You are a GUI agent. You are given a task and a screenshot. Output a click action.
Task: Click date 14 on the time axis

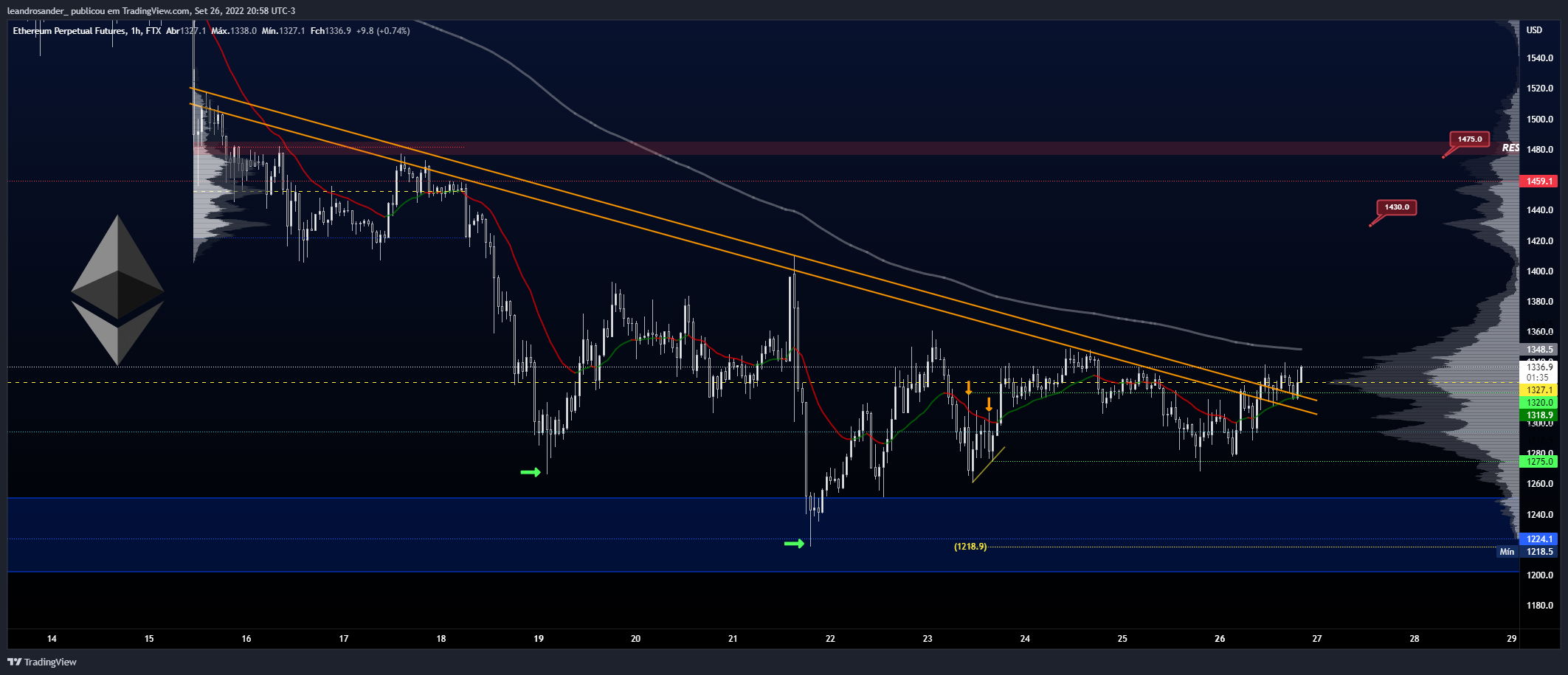tap(52, 639)
